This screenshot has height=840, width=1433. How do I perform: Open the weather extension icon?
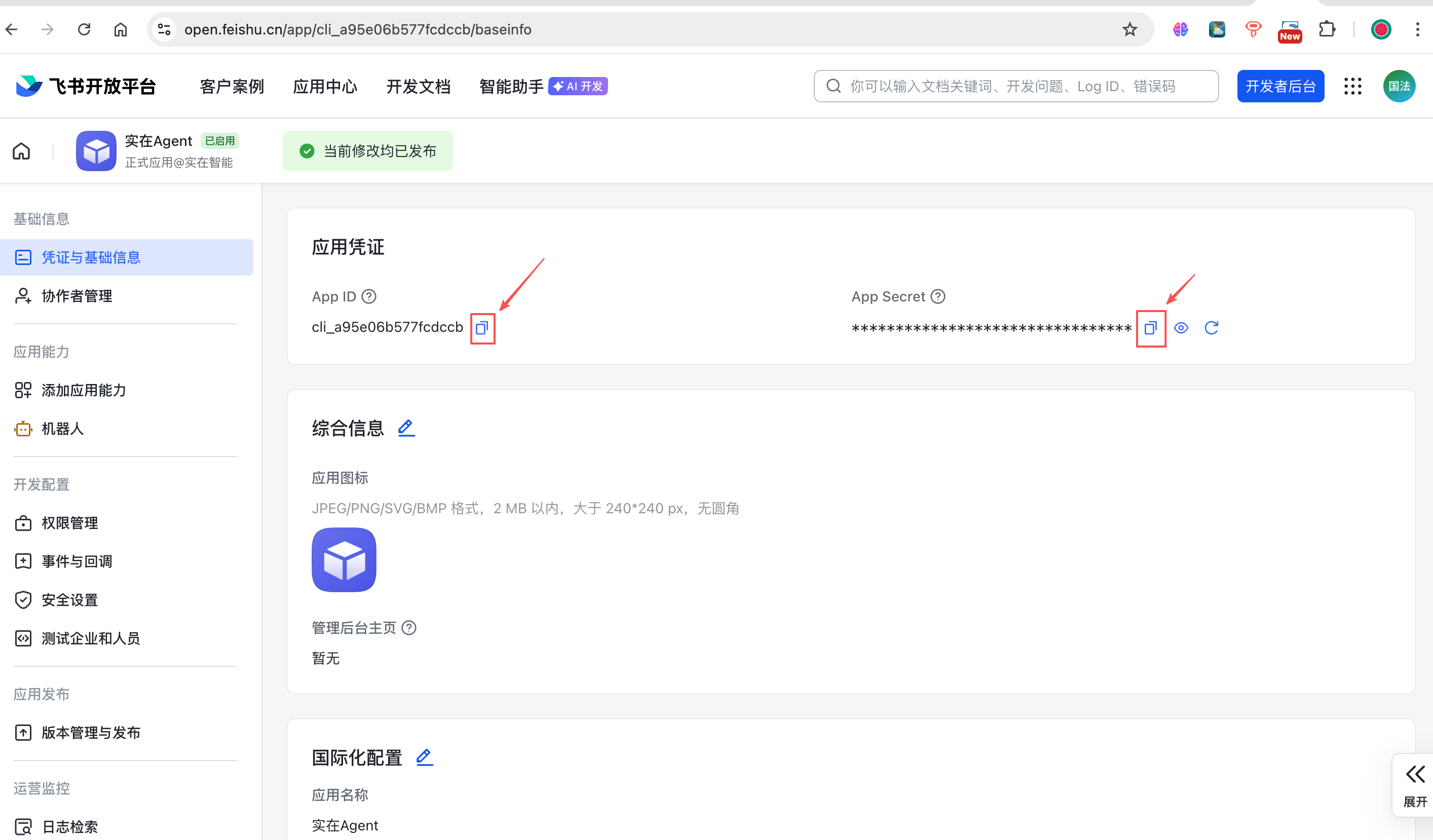pos(1217,29)
